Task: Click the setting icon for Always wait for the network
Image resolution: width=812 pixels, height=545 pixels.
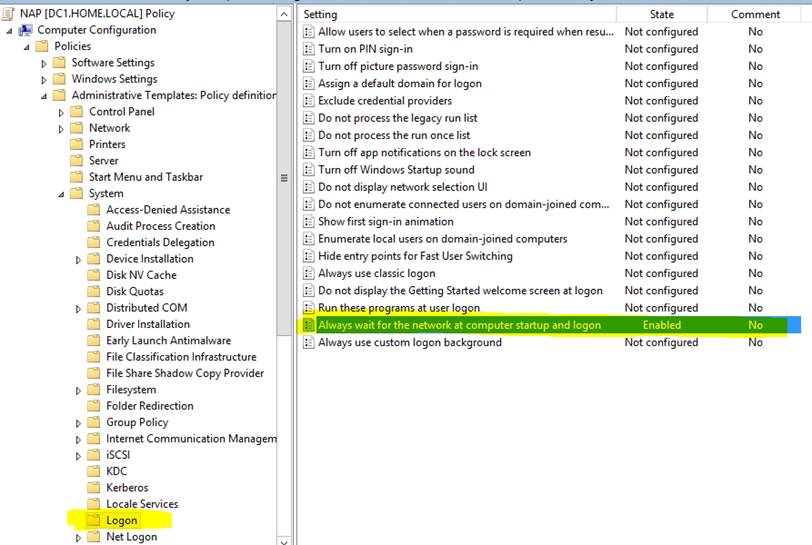Action: [x=309, y=325]
